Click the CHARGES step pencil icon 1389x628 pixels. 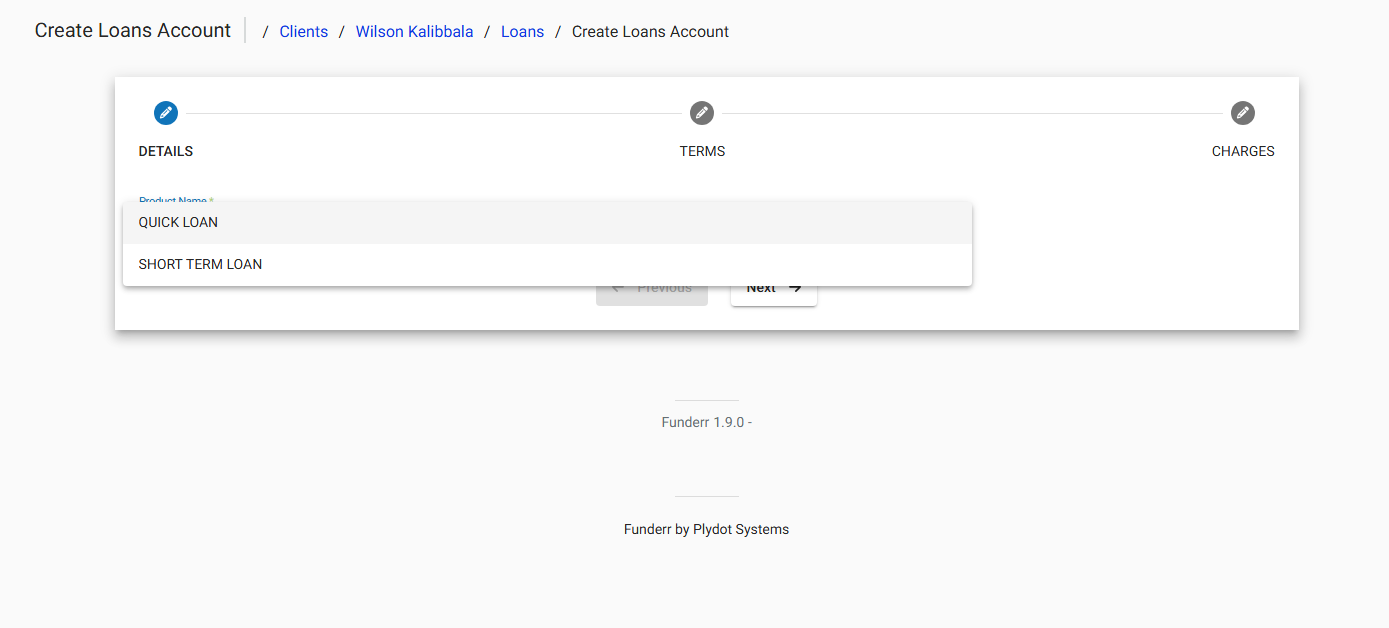1242,113
